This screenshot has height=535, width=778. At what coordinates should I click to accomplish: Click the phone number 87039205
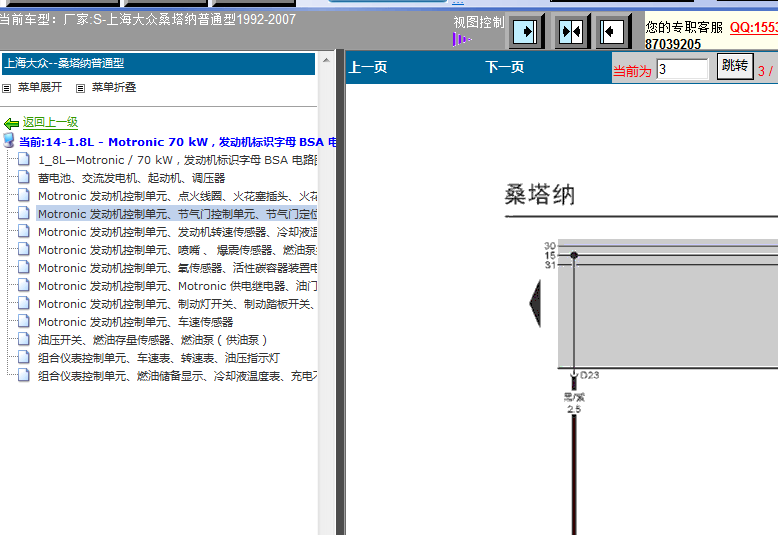673,44
